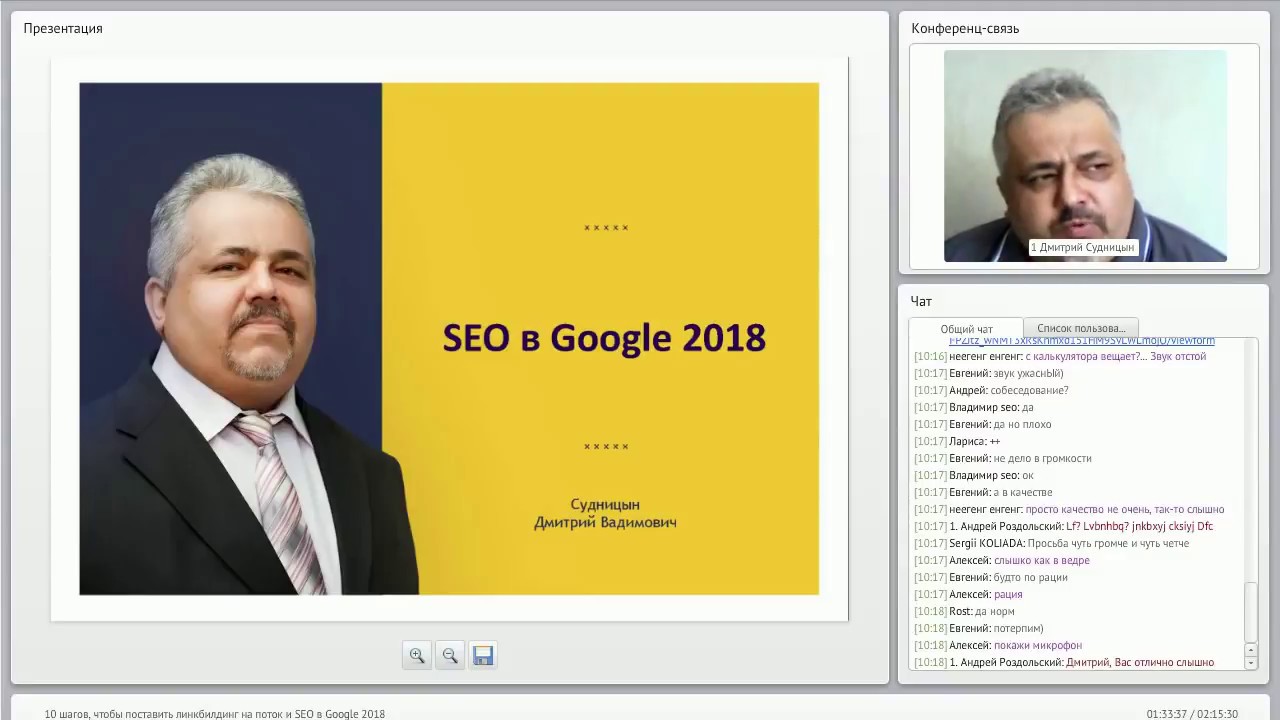This screenshot has width=1280, height=720.
Task: Click the presenter webcam video
Action: point(1085,156)
